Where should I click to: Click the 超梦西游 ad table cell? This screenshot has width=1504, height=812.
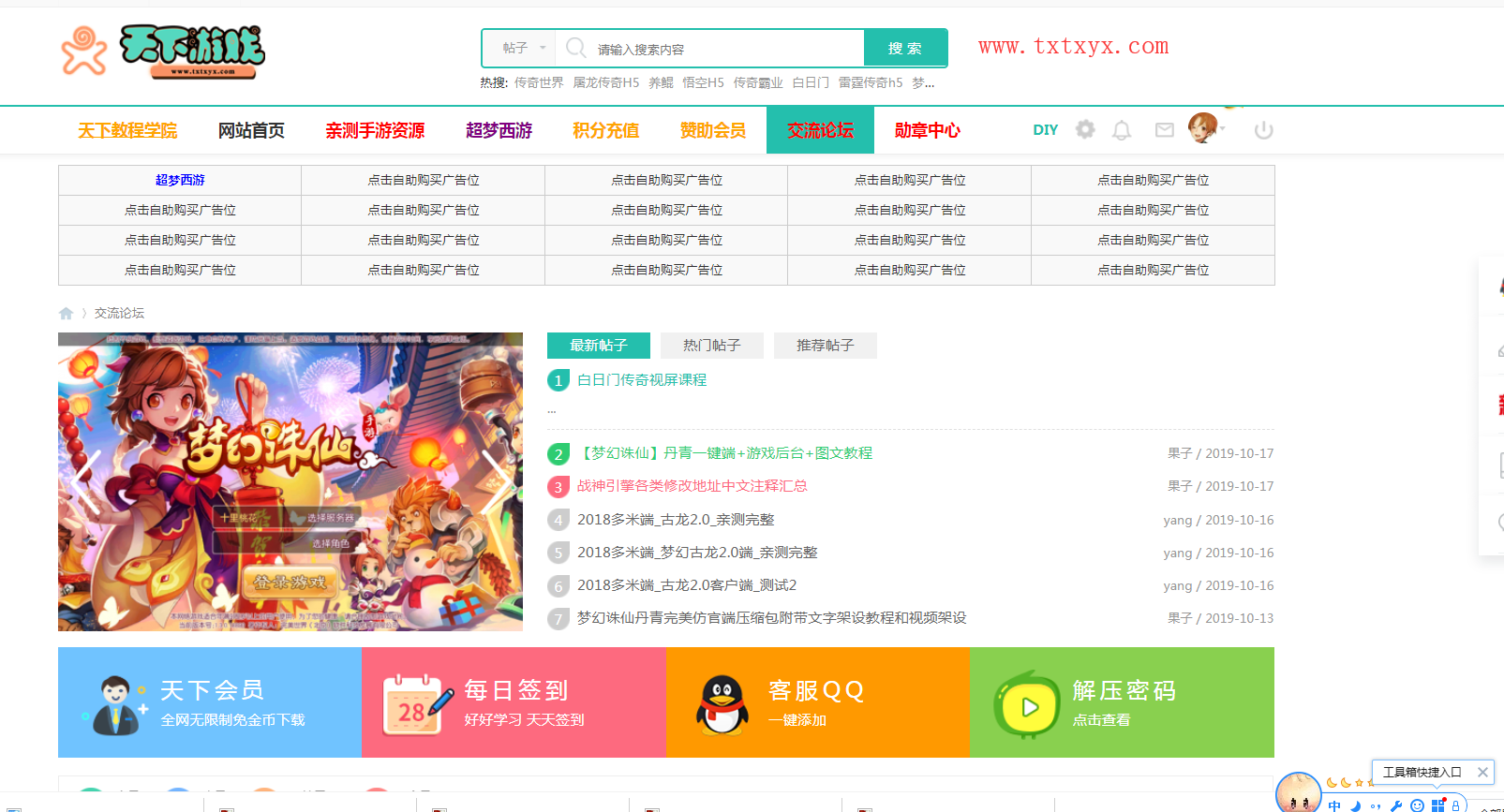pos(180,180)
